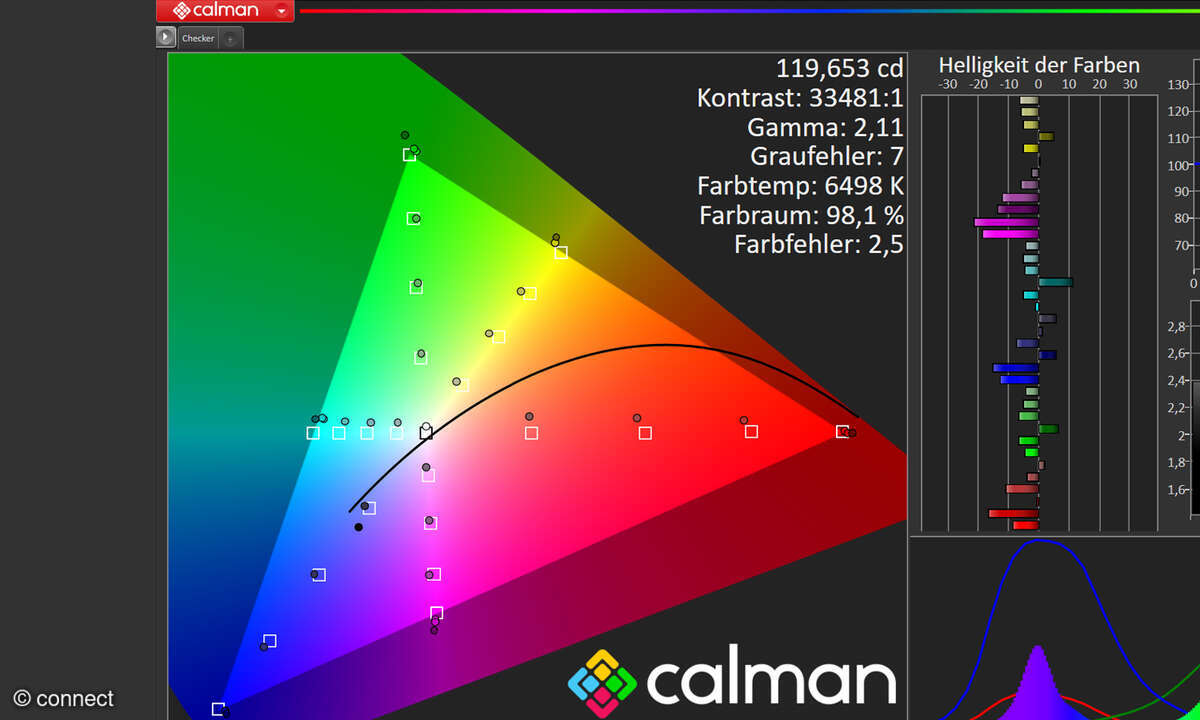Select the Farbtemp 6498 K readout
The width and height of the screenshot is (1200, 720).
coord(799,186)
